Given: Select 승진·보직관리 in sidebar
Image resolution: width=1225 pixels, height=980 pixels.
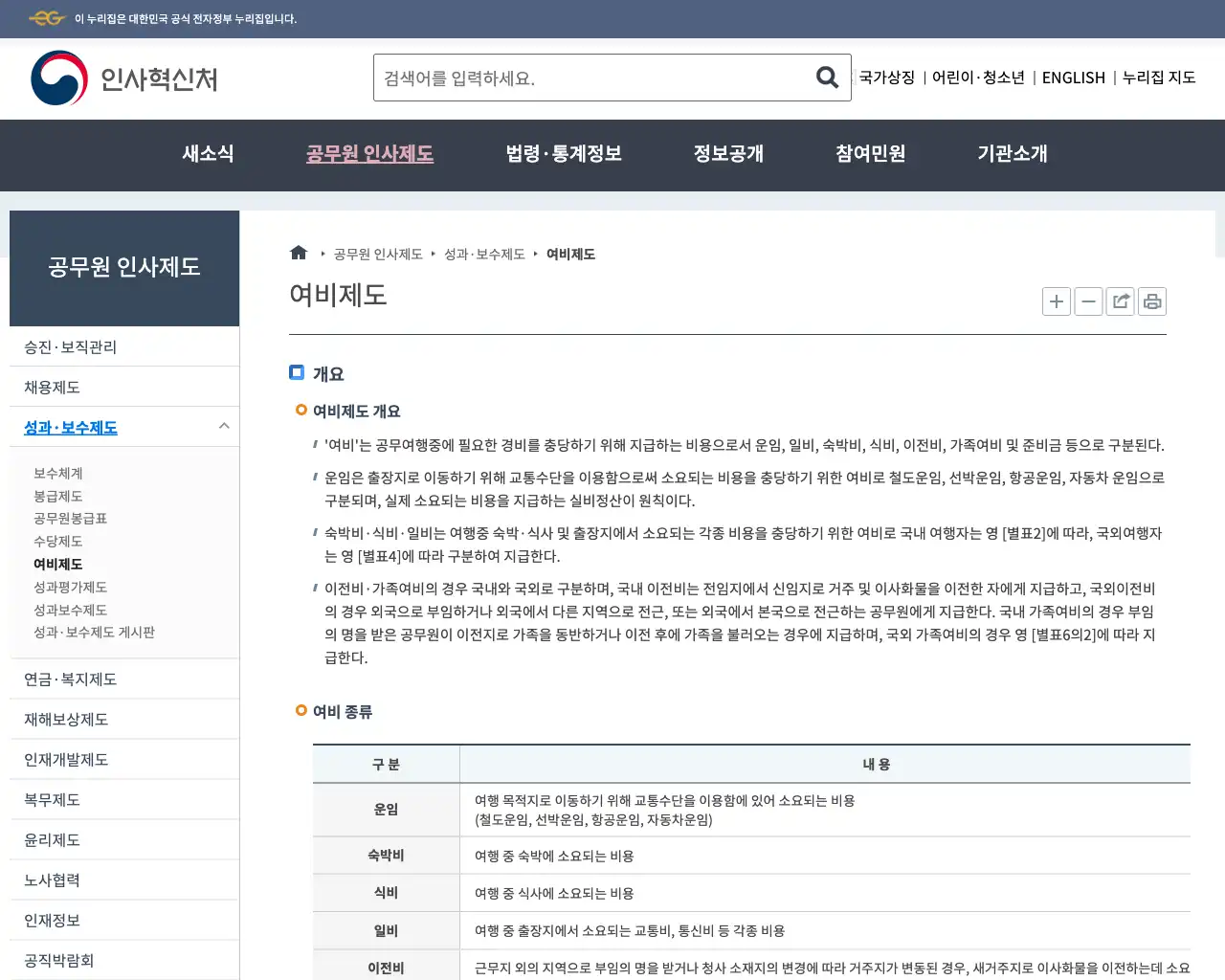Looking at the screenshot, I should (124, 346).
